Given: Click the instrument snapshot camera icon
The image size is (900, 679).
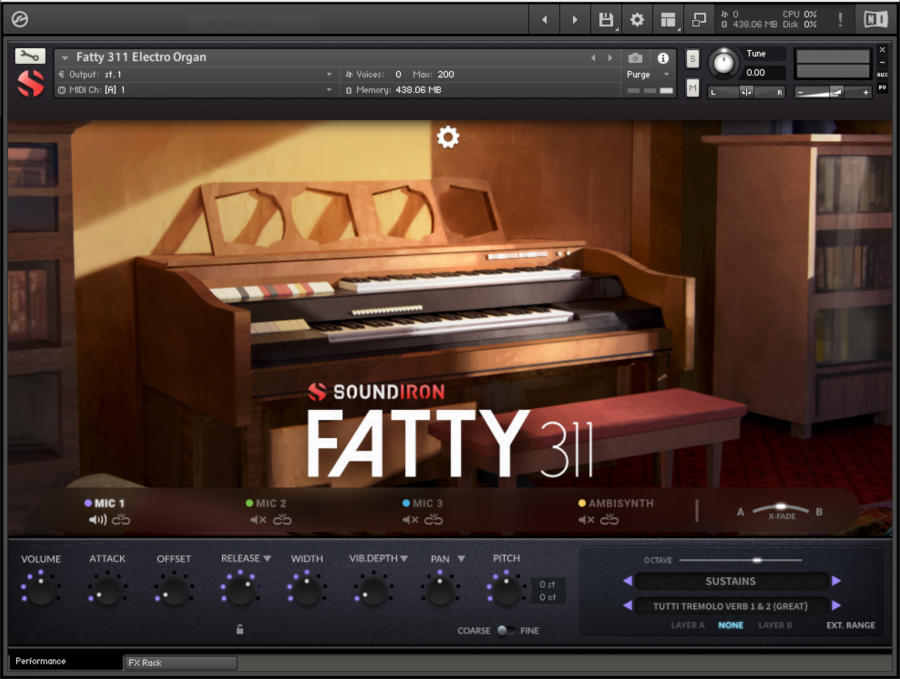Looking at the screenshot, I should coord(634,58).
